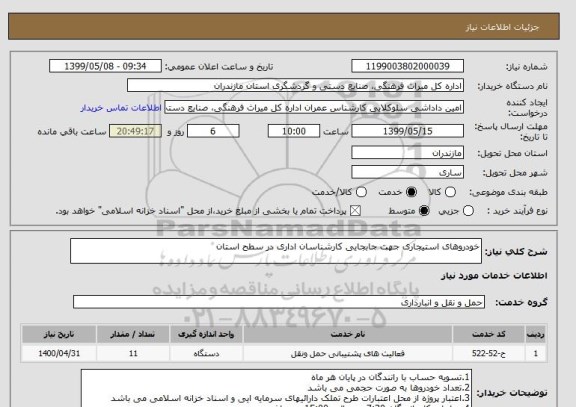
Task: Click the need date cell 1400/04/31
Action: click(59, 353)
